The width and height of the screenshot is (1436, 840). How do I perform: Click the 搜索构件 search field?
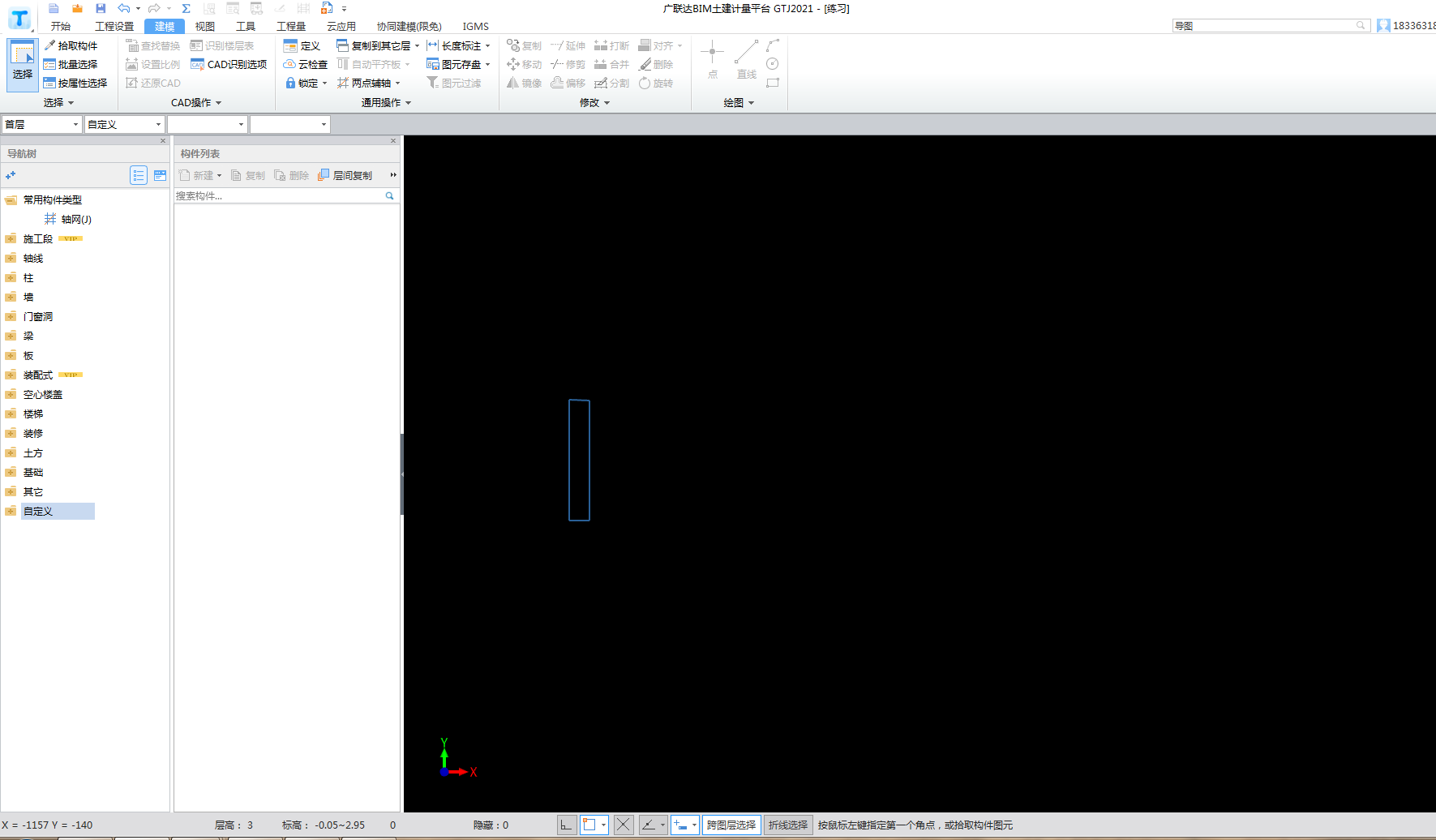point(278,195)
